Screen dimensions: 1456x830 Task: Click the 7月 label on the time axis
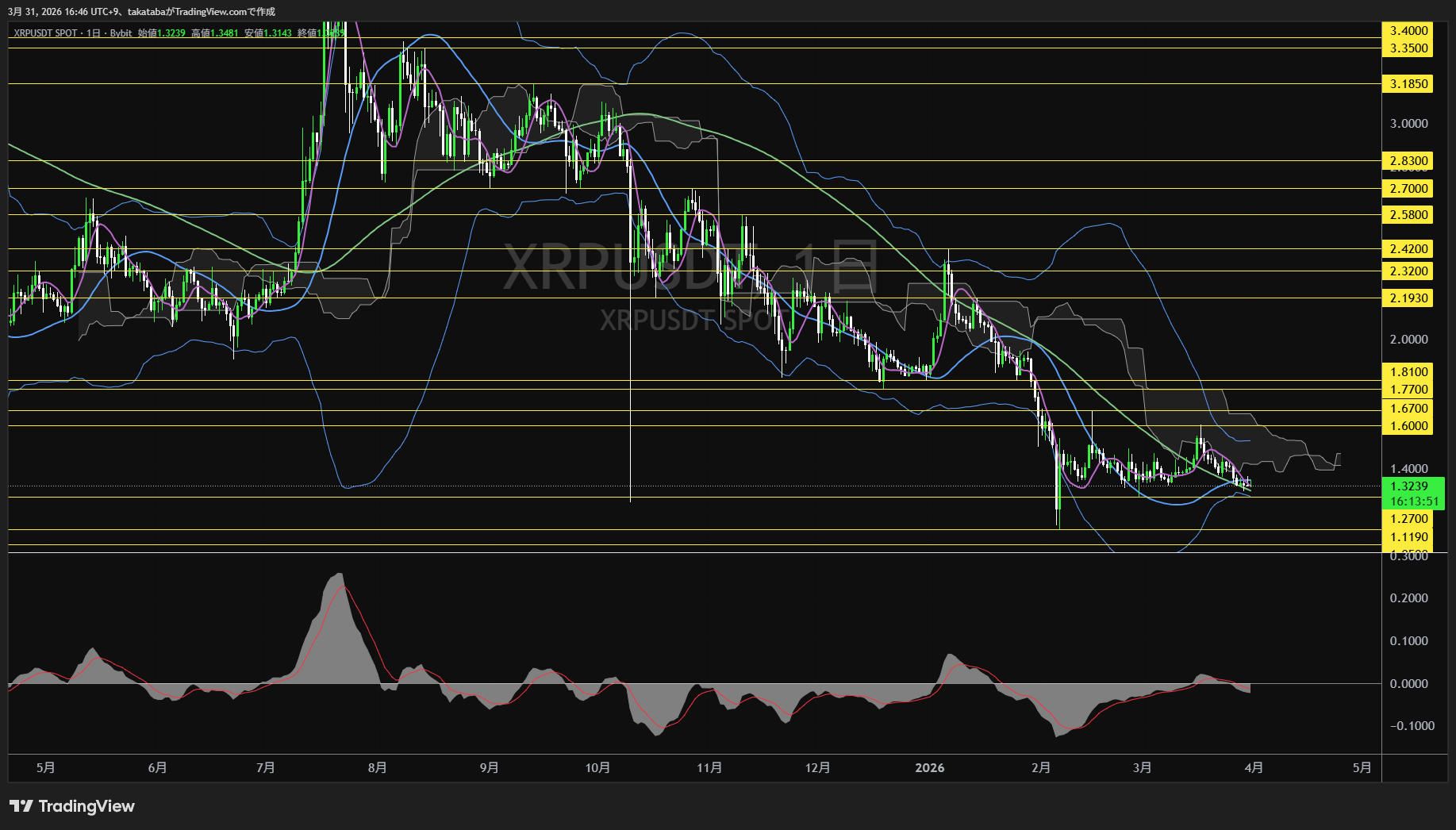tap(266, 768)
